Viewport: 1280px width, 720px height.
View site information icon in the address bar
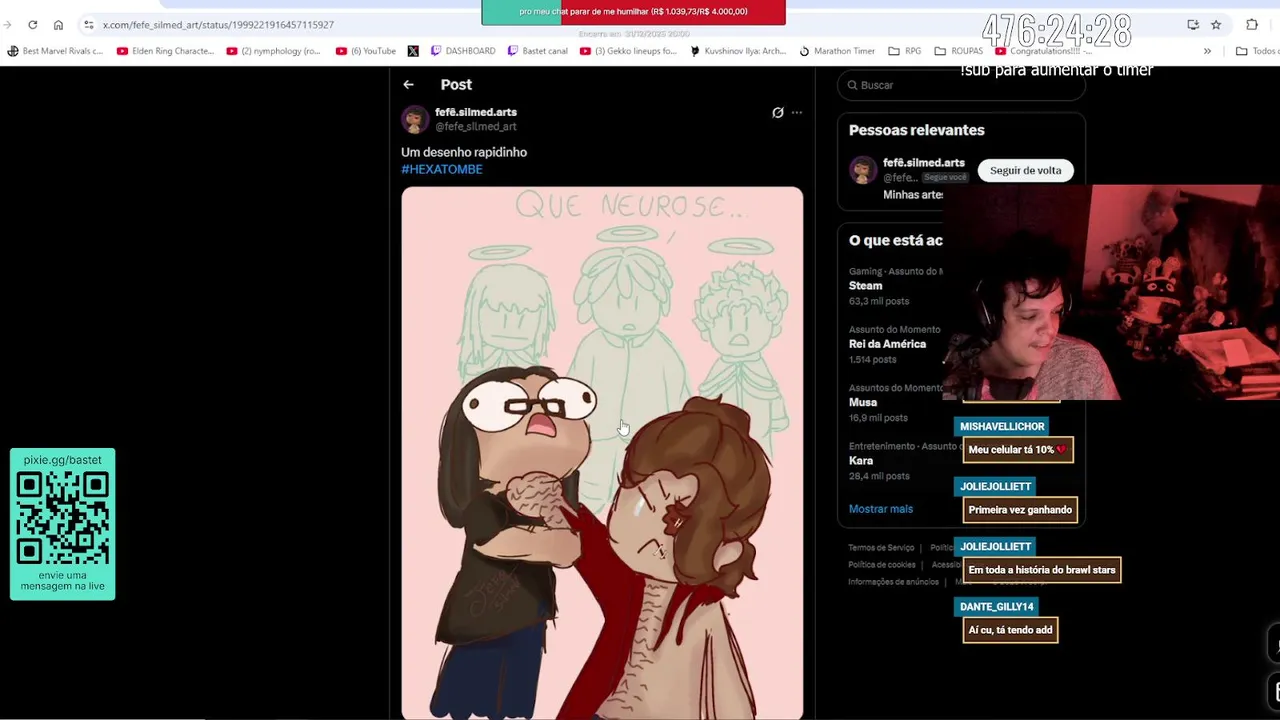[x=89, y=25]
